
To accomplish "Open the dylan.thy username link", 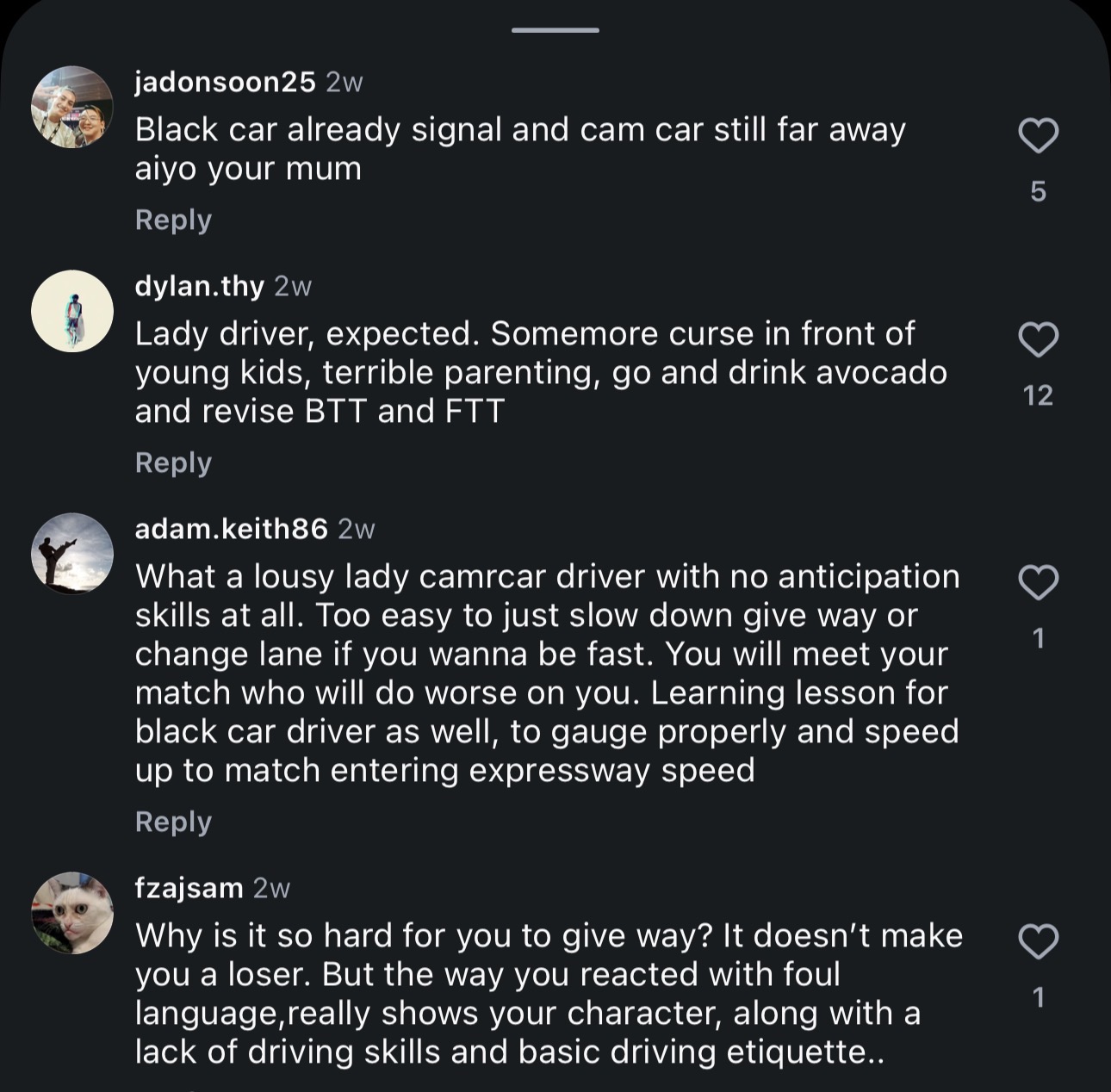I will pyautogui.click(x=199, y=286).
